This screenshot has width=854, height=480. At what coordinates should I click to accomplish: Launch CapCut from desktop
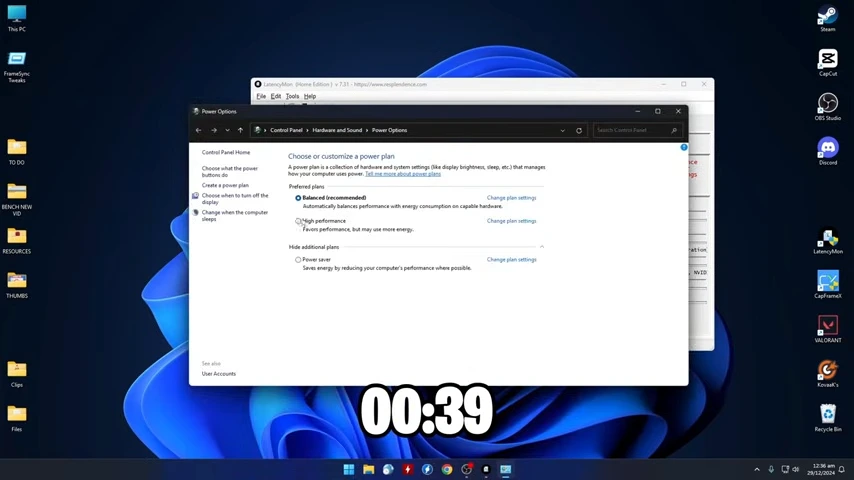(827, 63)
